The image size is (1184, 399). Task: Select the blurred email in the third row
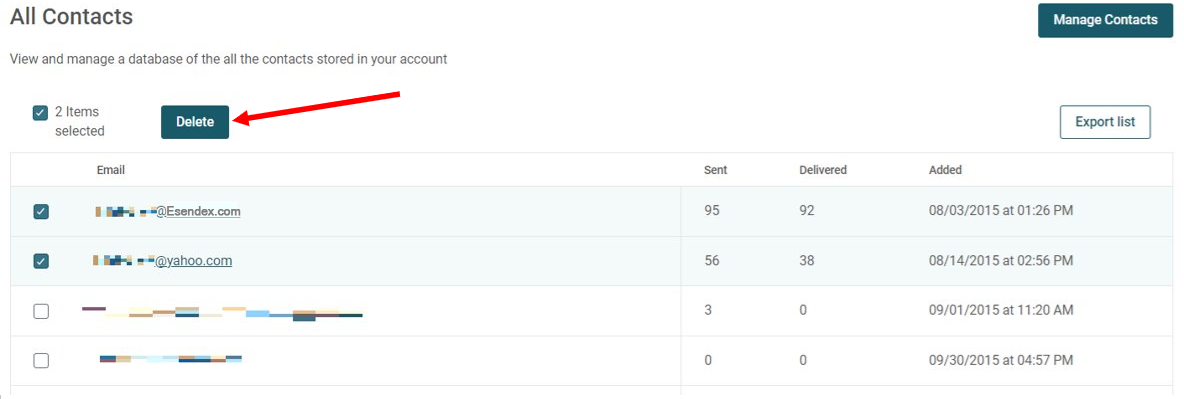click(222, 312)
